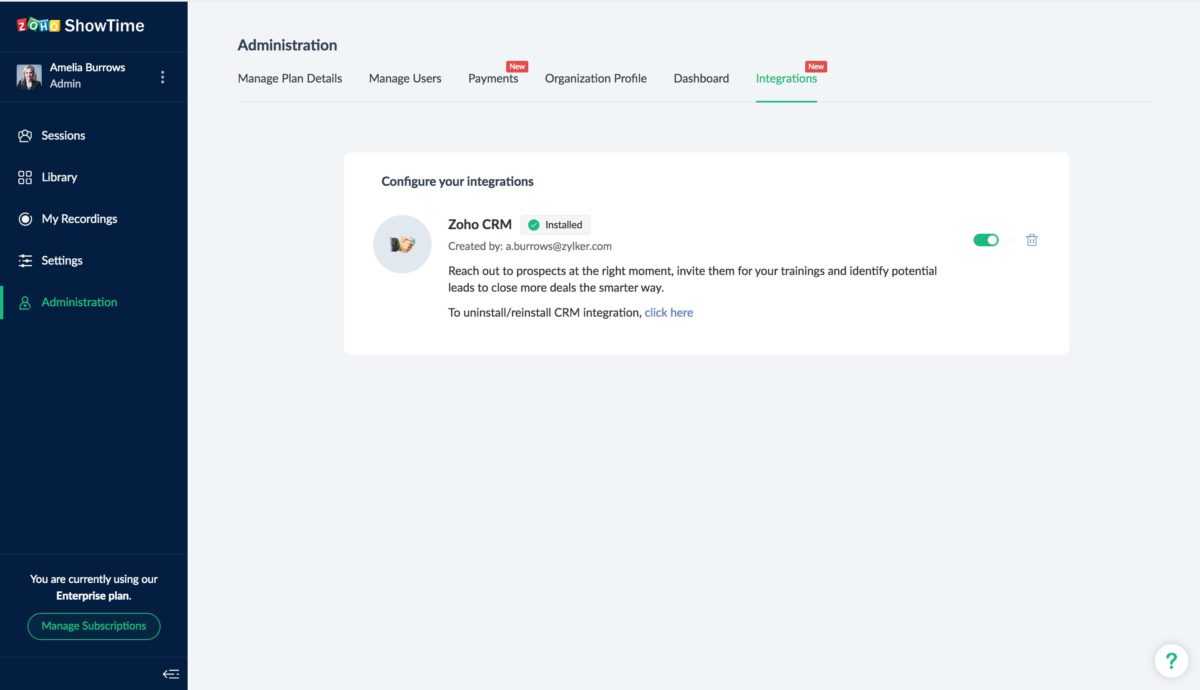The height and width of the screenshot is (690, 1200).
Task: Open the Dashboard tab
Action: point(701,79)
